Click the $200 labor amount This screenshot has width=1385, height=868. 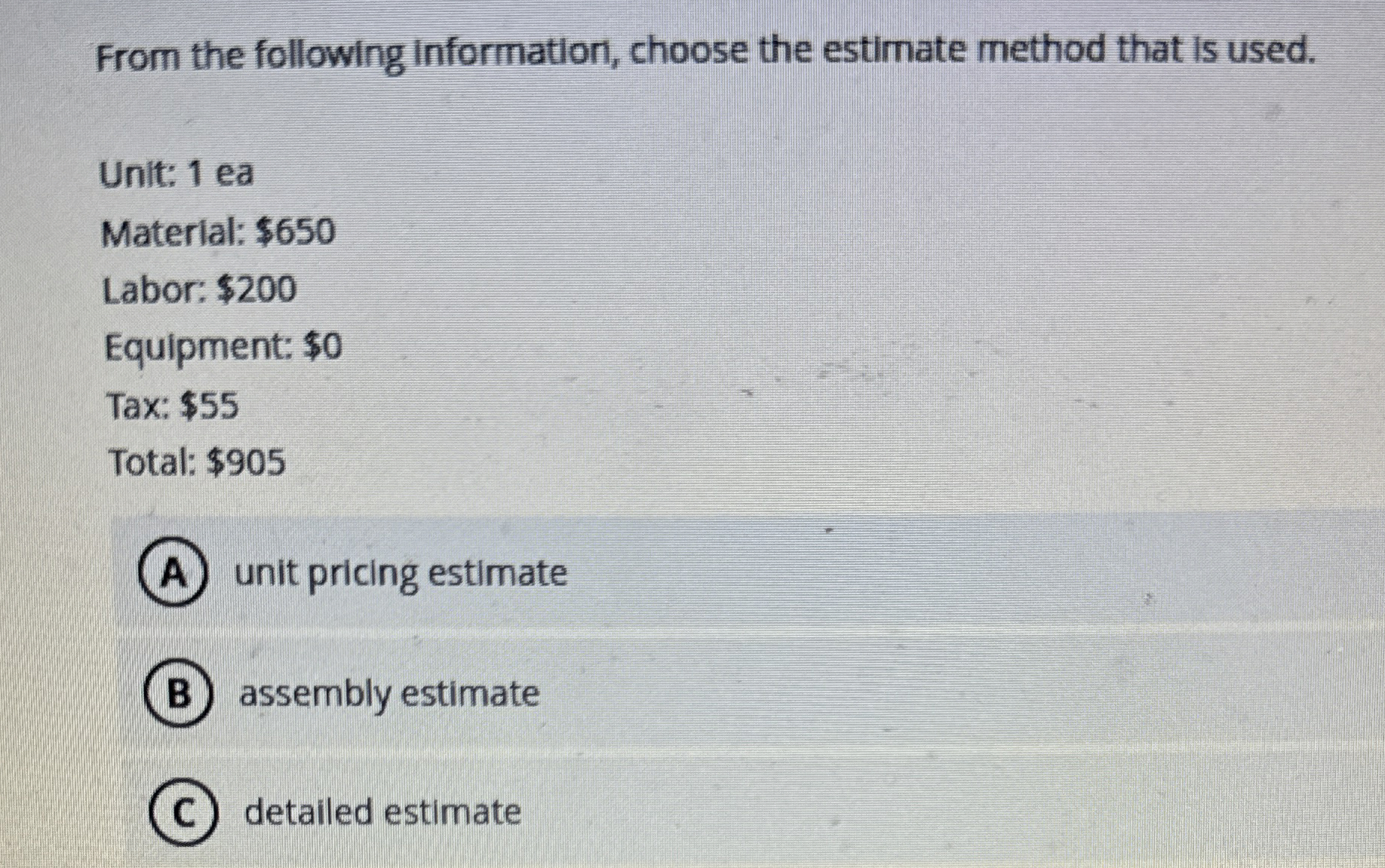[257, 290]
